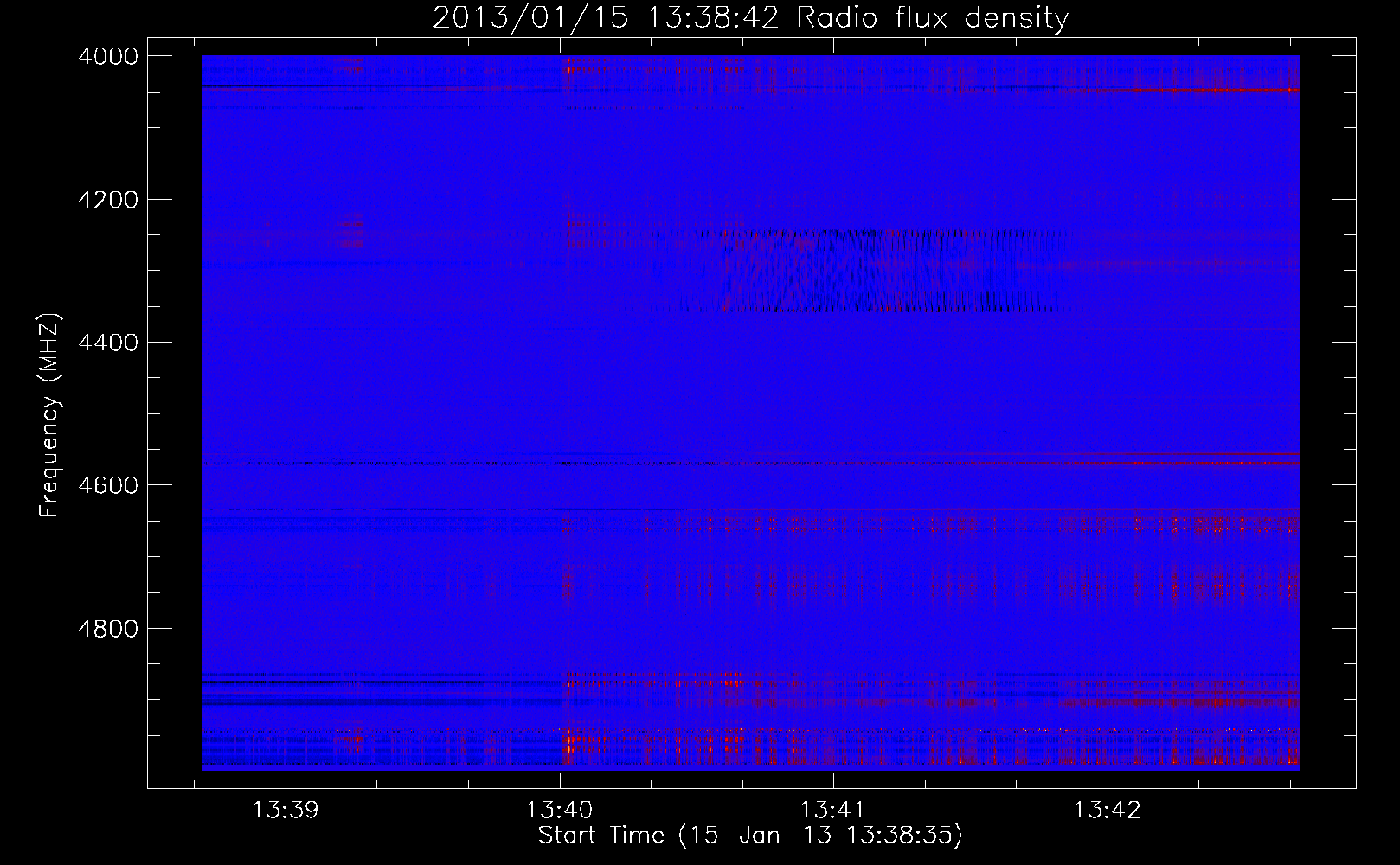Click the 4600 frequency tick label
The image size is (1400, 865).
(x=108, y=485)
